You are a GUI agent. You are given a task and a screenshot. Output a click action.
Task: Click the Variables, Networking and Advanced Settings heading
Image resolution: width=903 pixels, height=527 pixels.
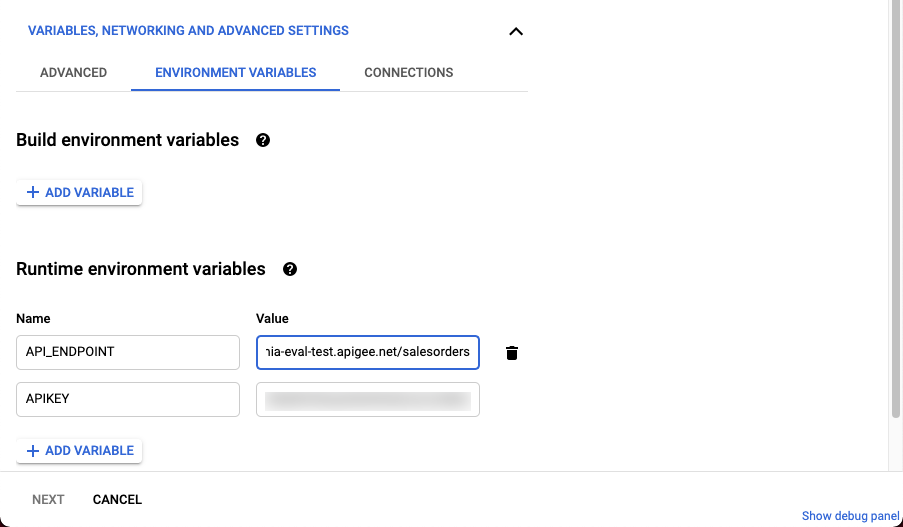pos(188,31)
